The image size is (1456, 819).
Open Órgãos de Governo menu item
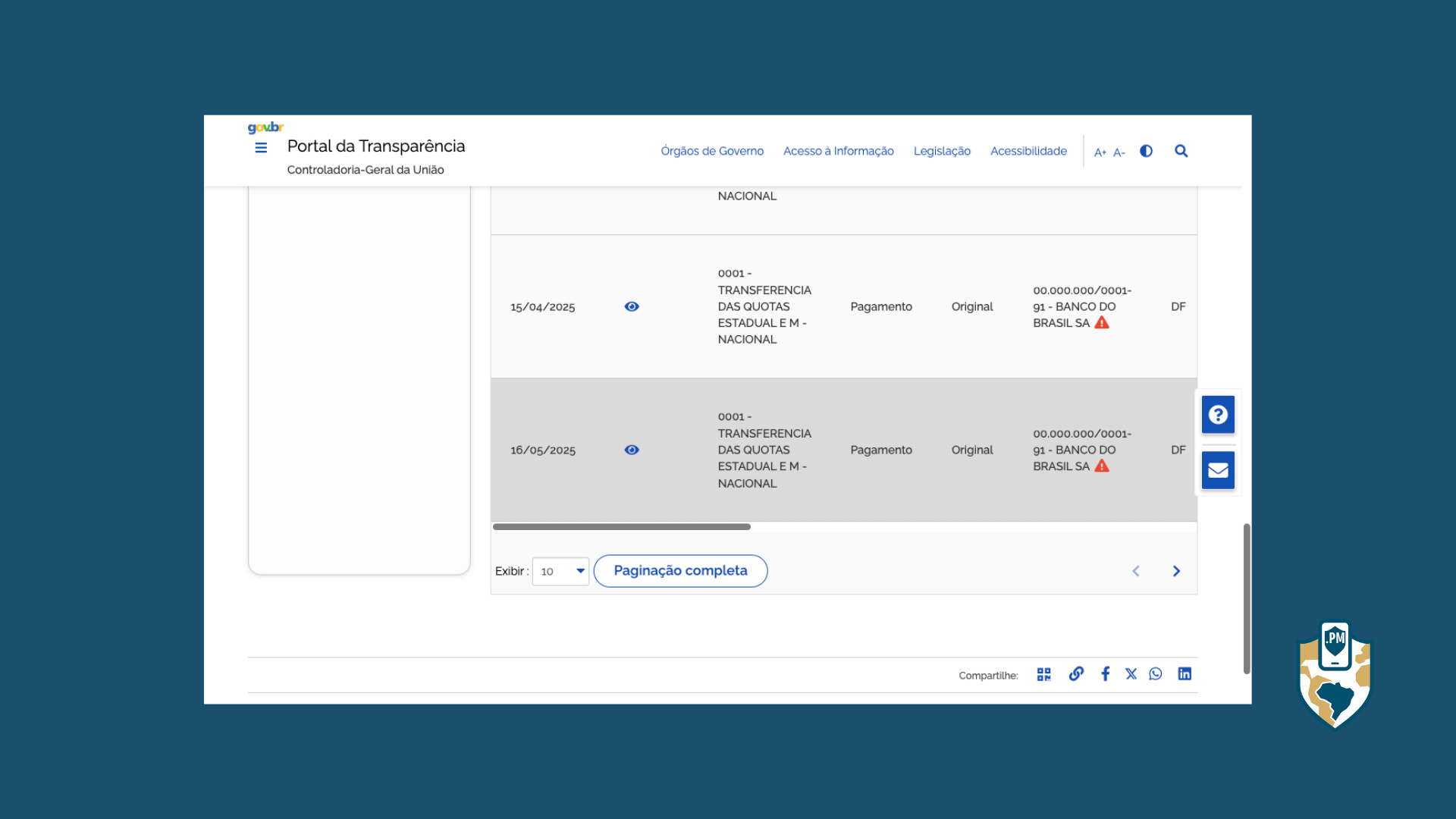click(711, 151)
